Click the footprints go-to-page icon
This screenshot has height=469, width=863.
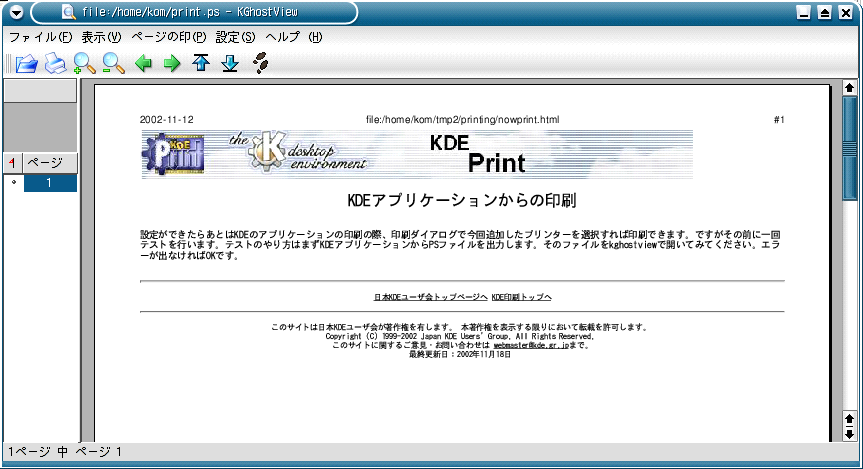click(261, 65)
